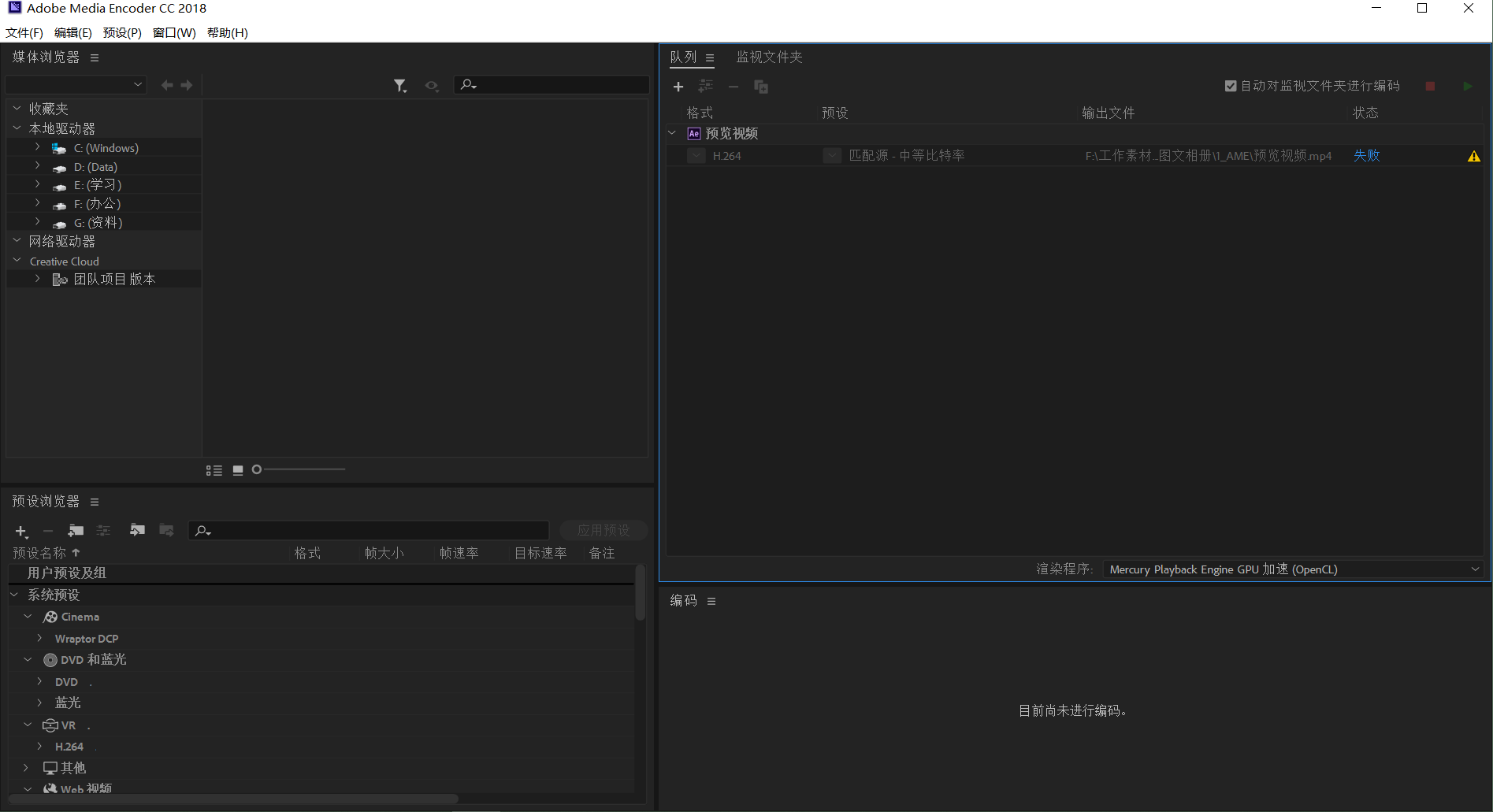Open the 预设浏览器 panel menu icon
Viewport: 1493px width, 812px height.
click(95, 502)
